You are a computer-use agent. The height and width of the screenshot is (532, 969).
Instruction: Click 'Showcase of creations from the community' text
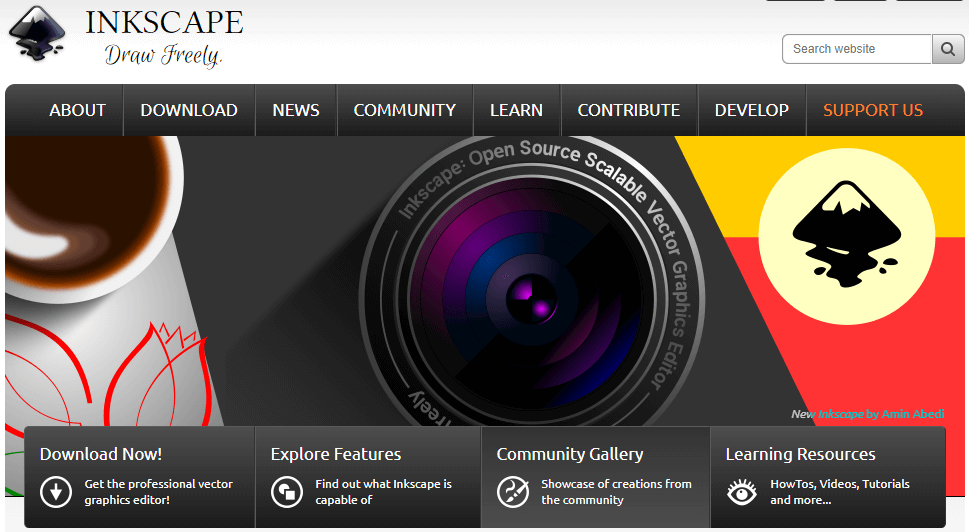pyautogui.click(x=617, y=492)
